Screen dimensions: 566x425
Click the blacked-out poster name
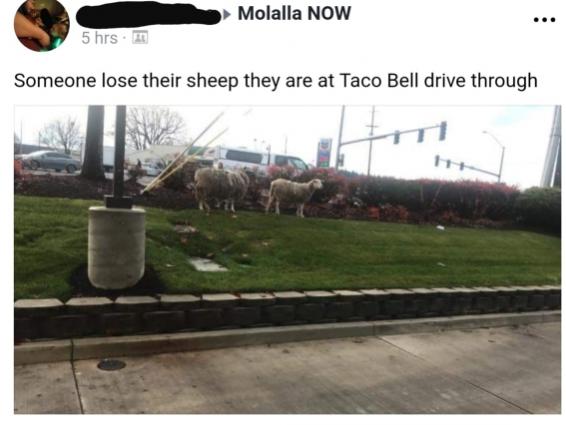coord(148,15)
